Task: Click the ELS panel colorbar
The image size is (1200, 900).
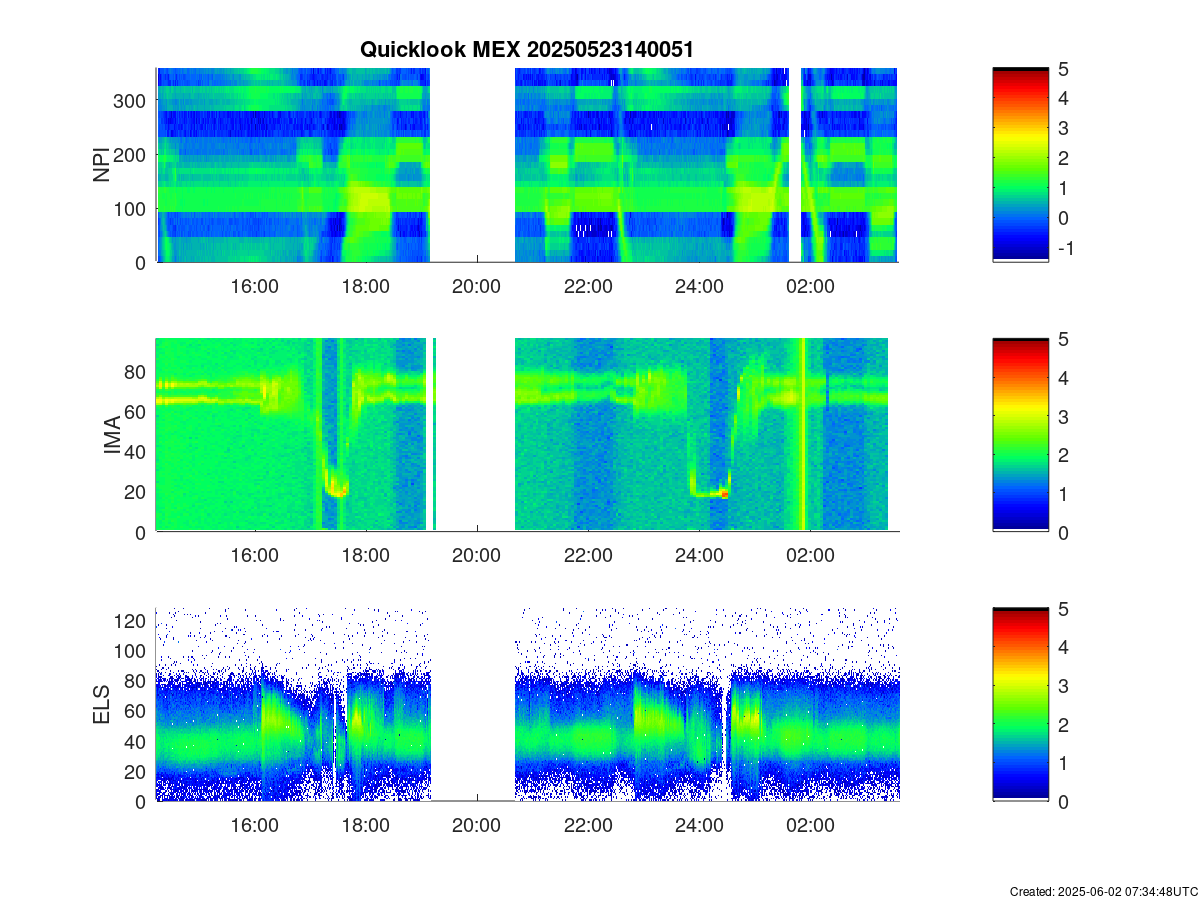Action: 1020,704
